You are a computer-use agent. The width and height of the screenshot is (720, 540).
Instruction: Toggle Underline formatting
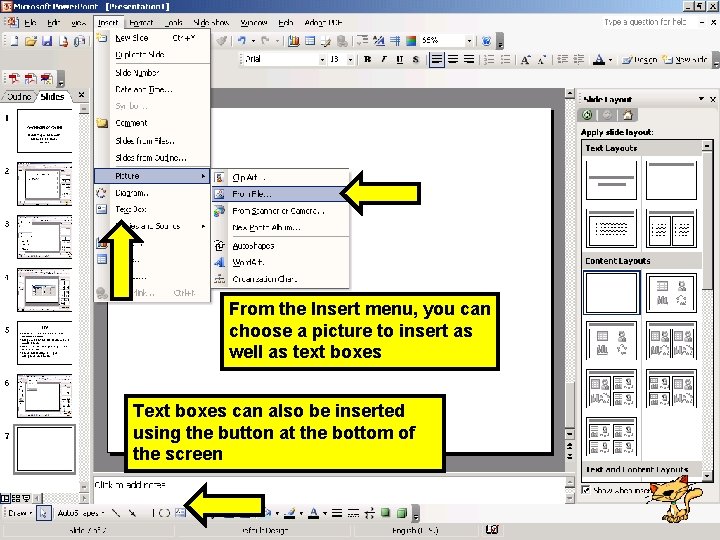pos(399,59)
